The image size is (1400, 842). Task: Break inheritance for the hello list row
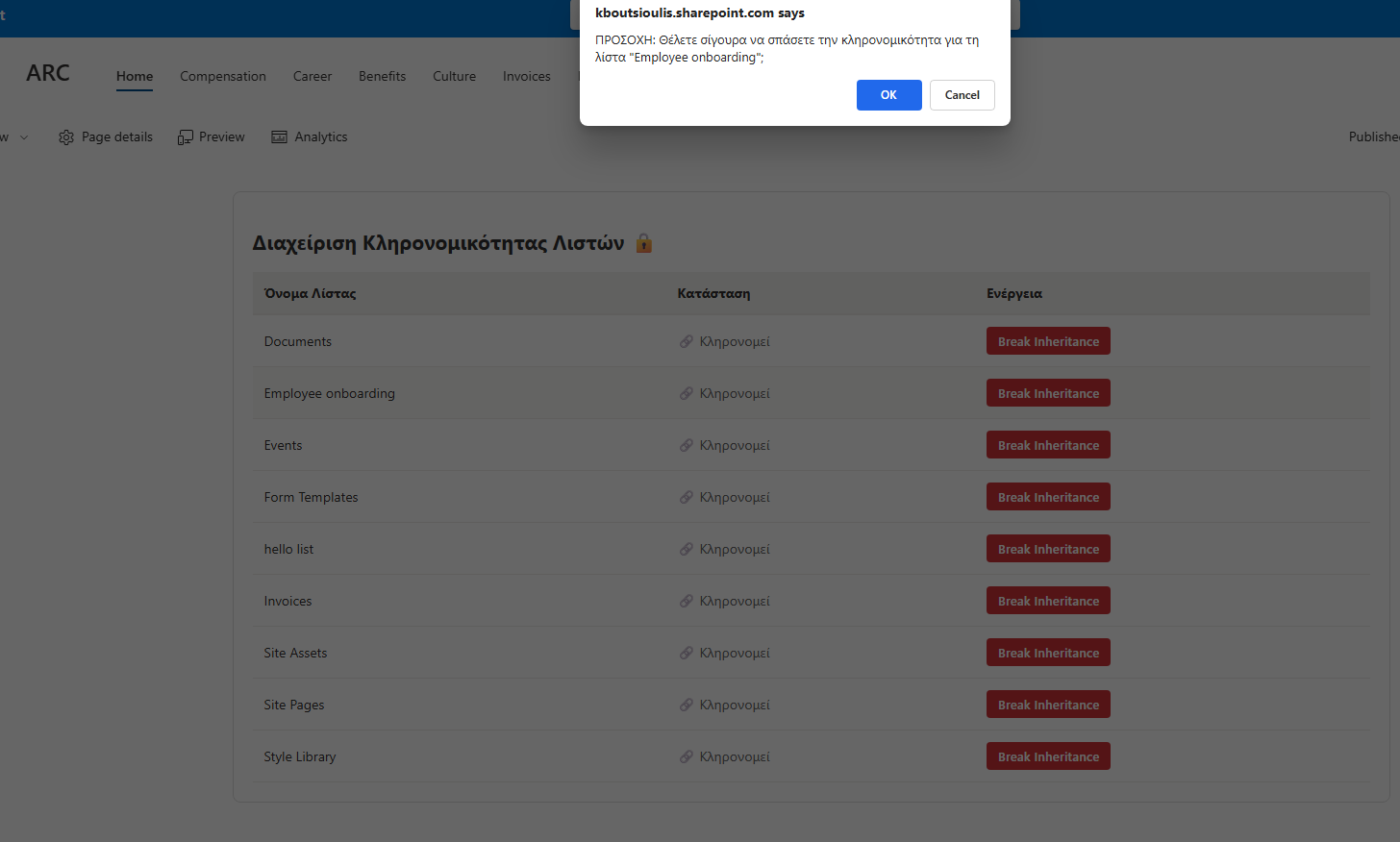(1048, 549)
